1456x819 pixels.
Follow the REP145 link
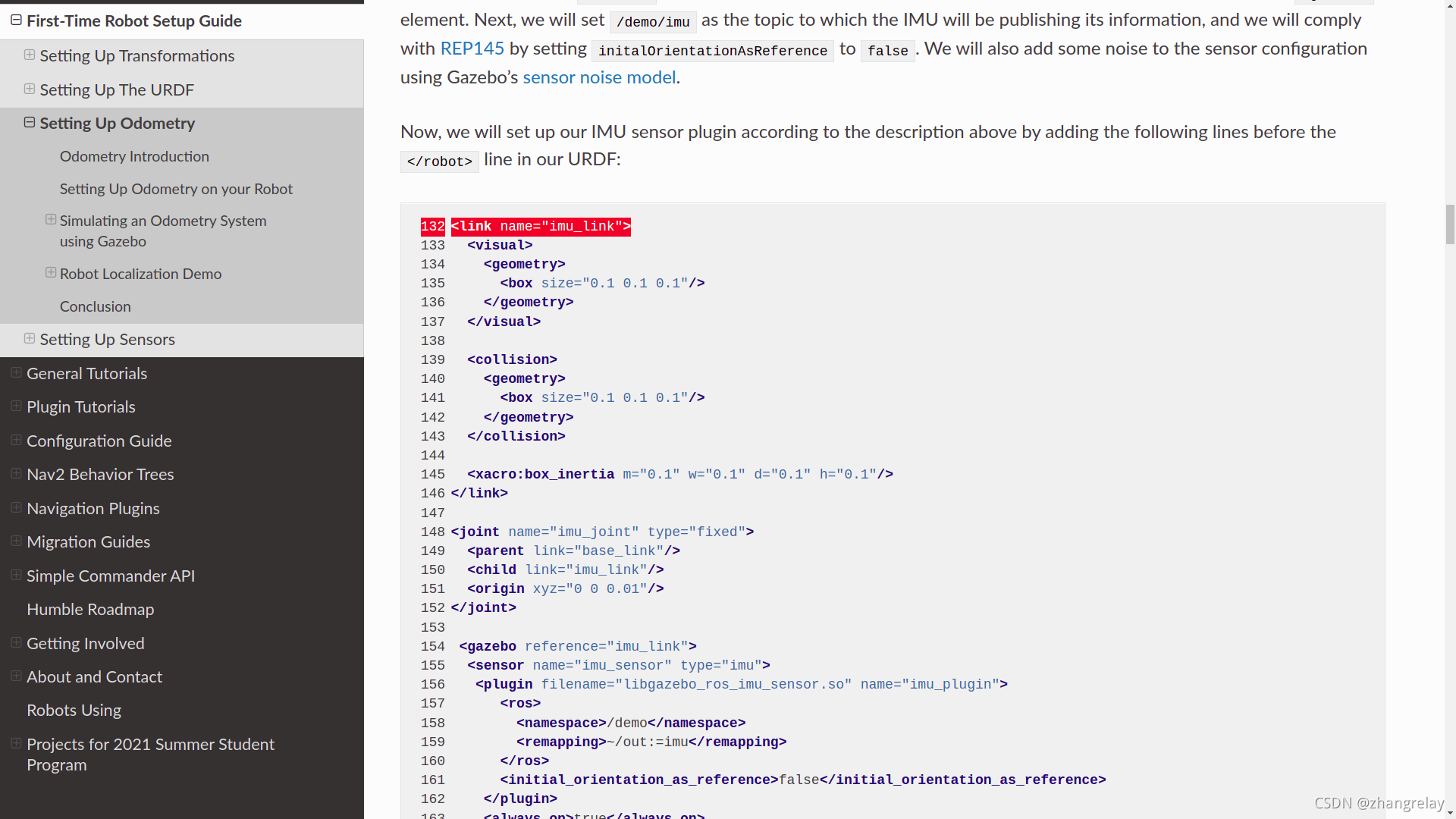click(x=472, y=49)
